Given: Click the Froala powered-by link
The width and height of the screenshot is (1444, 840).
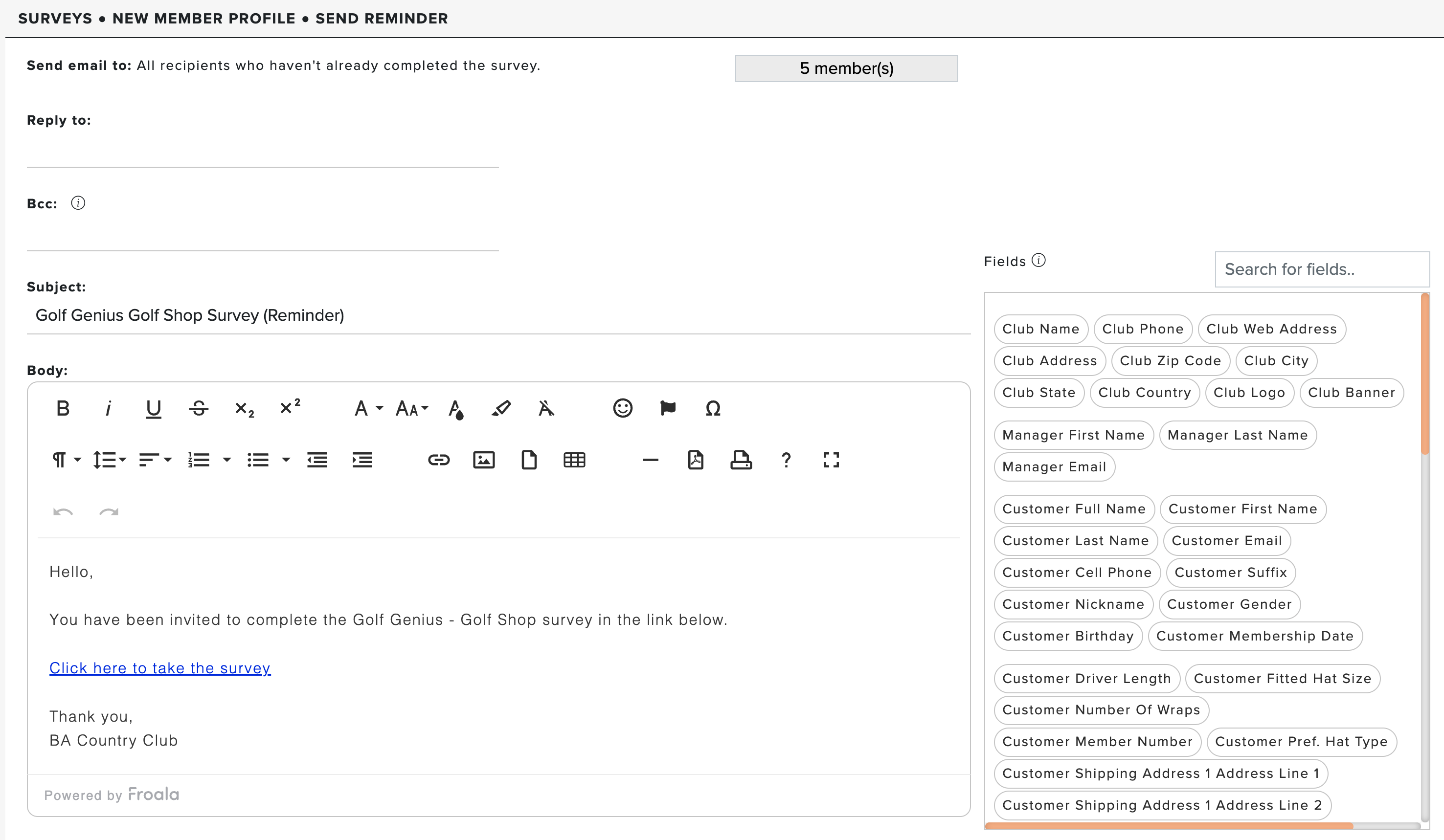Looking at the screenshot, I should [x=154, y=794].
